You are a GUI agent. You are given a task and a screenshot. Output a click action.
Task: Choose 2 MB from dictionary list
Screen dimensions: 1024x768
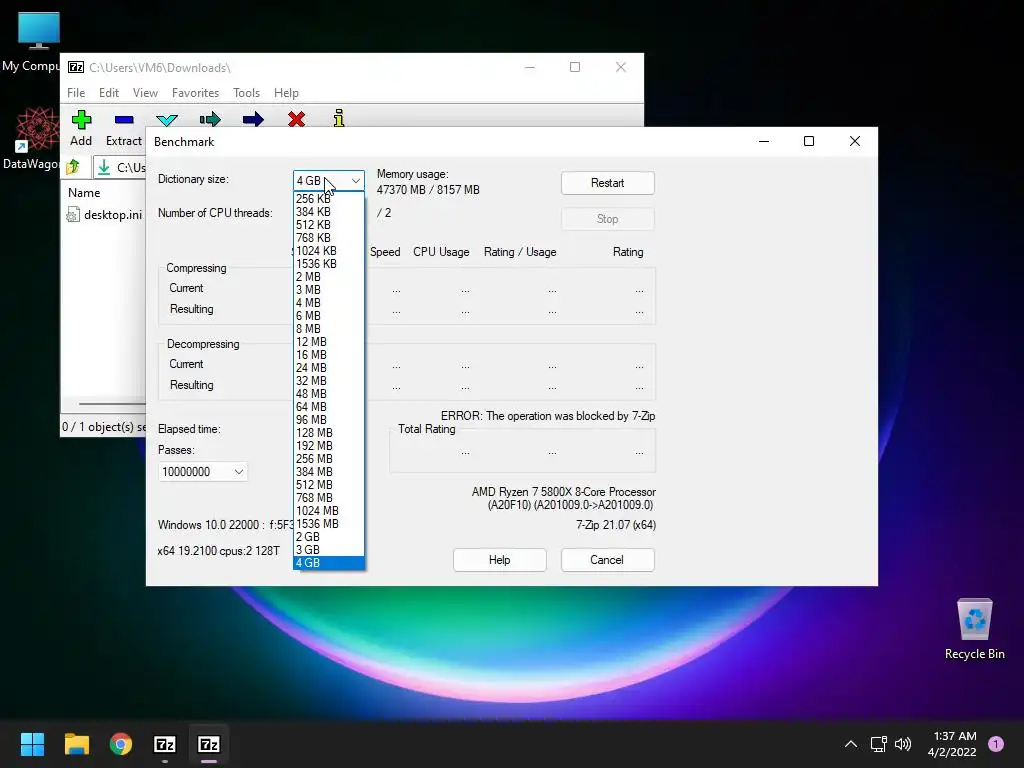tap(328, 277)
